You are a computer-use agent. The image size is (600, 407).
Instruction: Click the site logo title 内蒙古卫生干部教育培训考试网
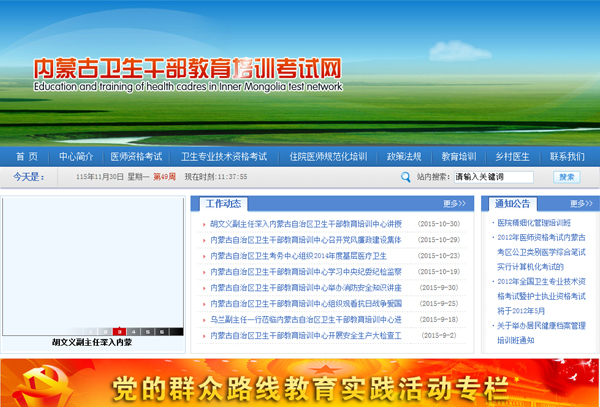click(x=188, y=68)
